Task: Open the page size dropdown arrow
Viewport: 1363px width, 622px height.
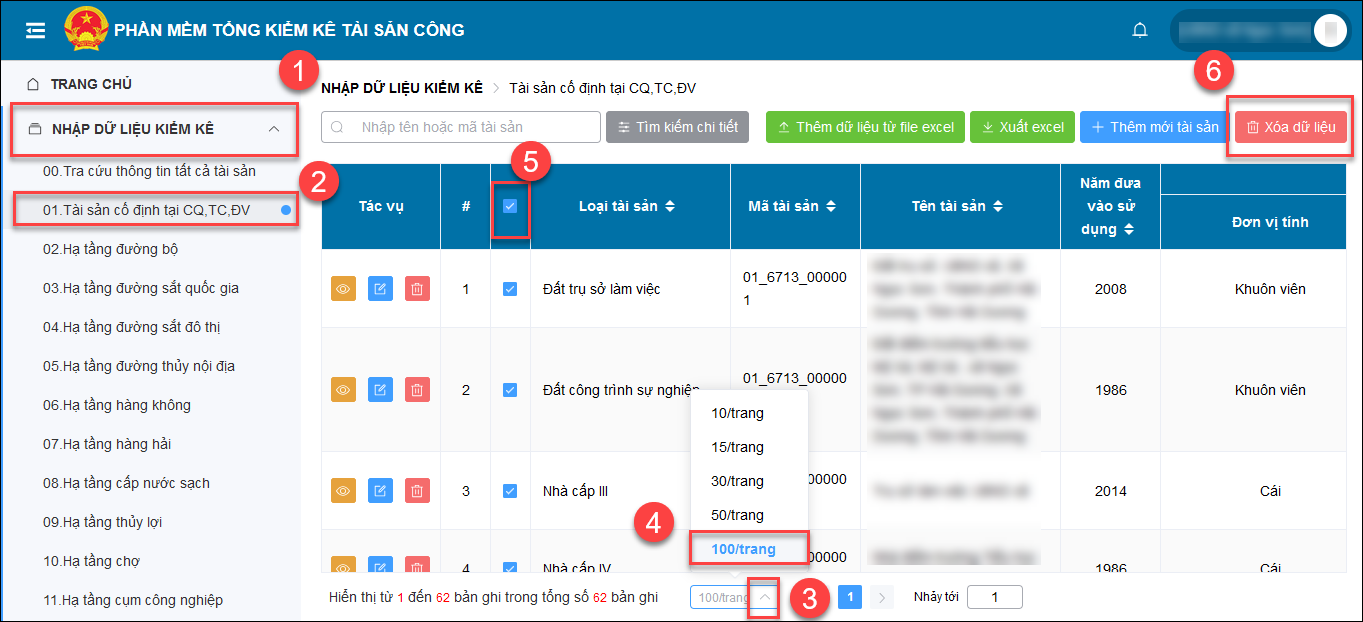Action: click(764, 597)
